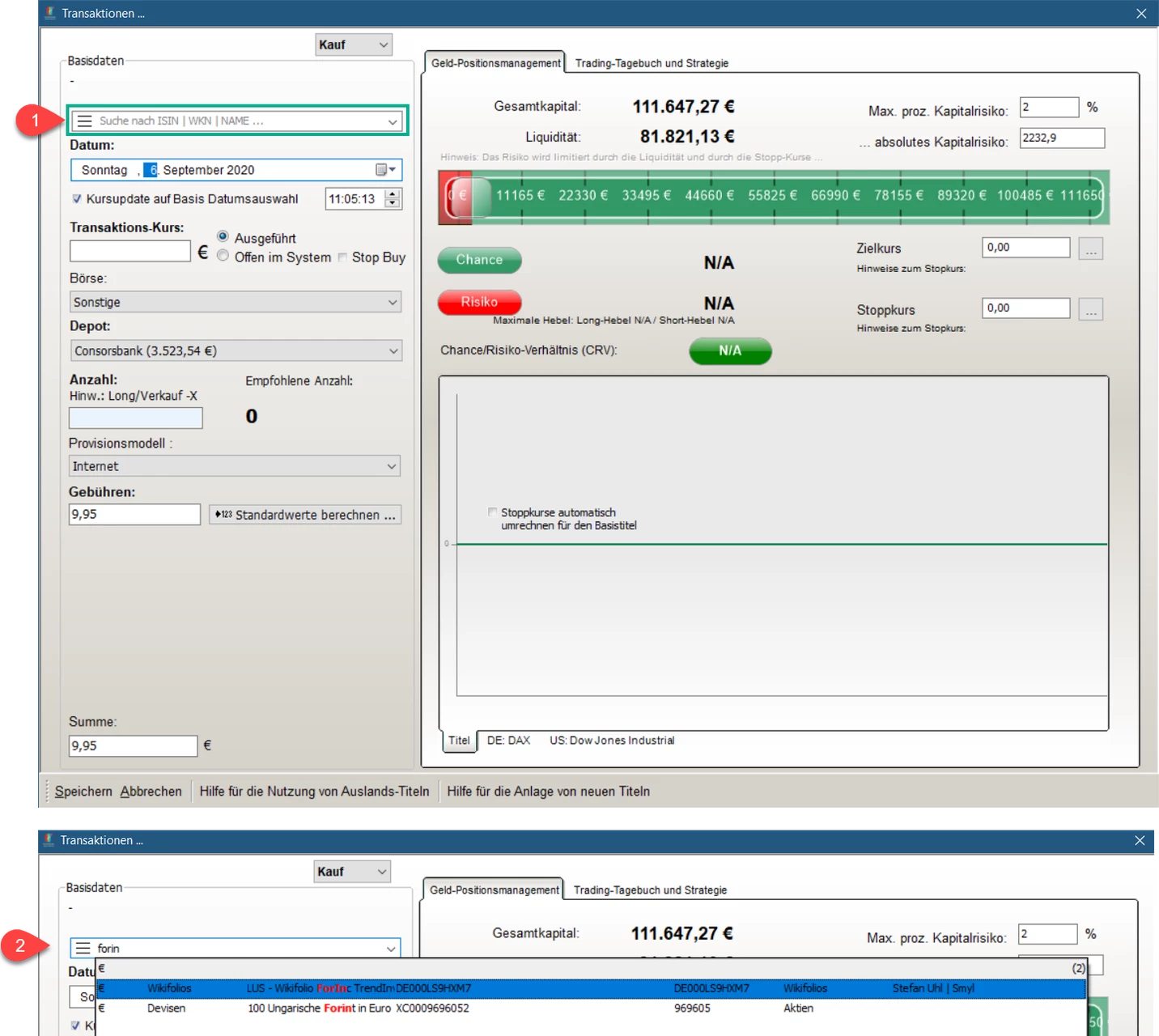Click the top window's Max. proz. Kapitalrisiko field
The image size is (1159, 1036).
coord(1050,107)
